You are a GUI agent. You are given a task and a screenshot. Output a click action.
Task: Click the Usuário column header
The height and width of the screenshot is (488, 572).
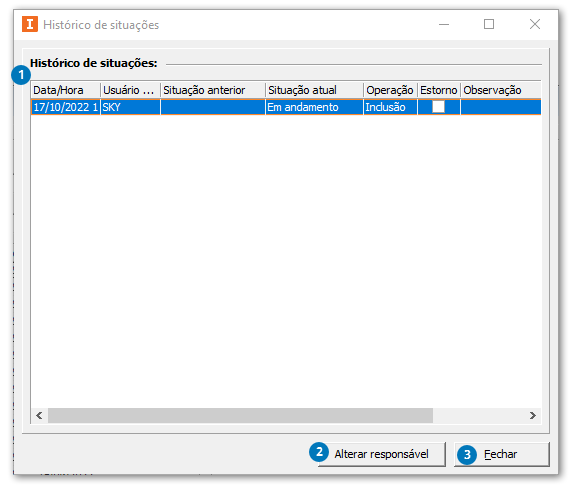130,90
